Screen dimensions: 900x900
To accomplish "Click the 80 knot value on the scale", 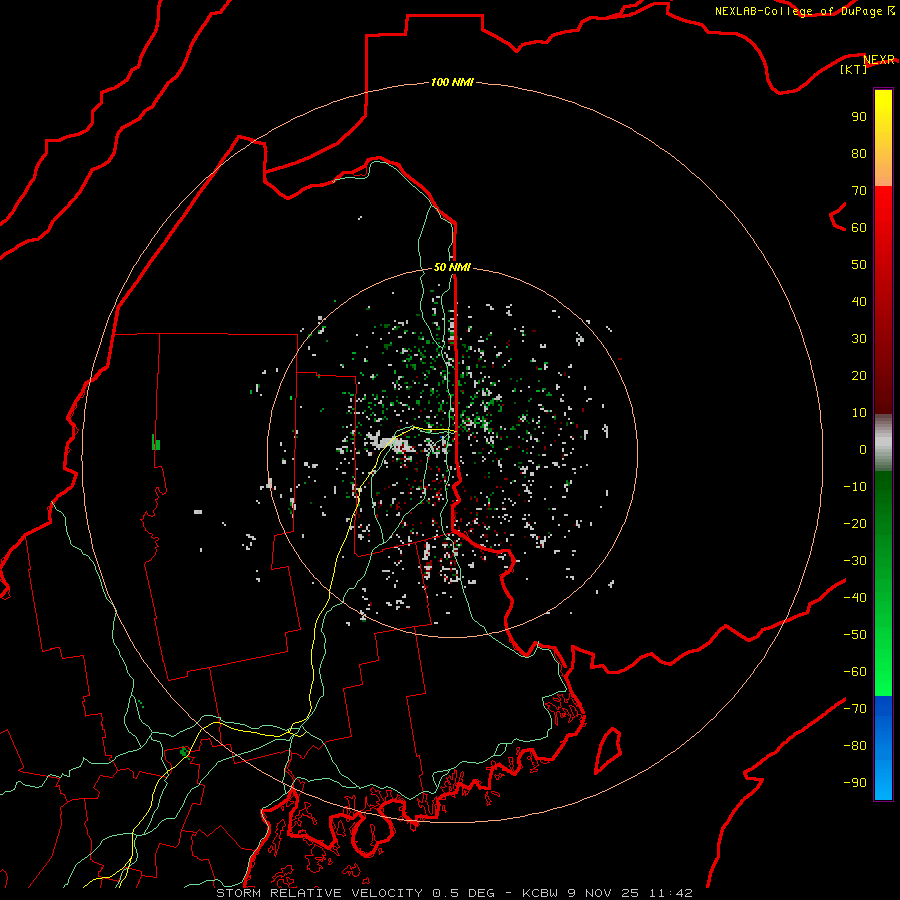I will [859, 154].
